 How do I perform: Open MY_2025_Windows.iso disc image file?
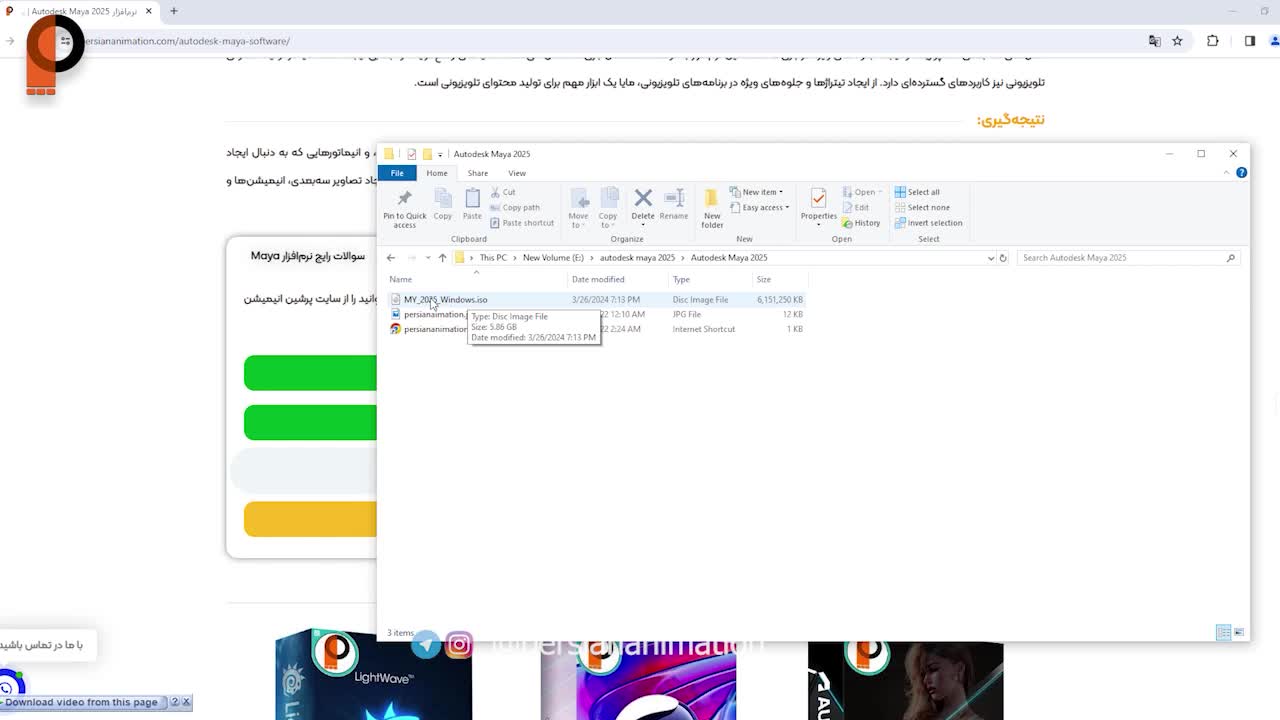click(x=445, y=299)
